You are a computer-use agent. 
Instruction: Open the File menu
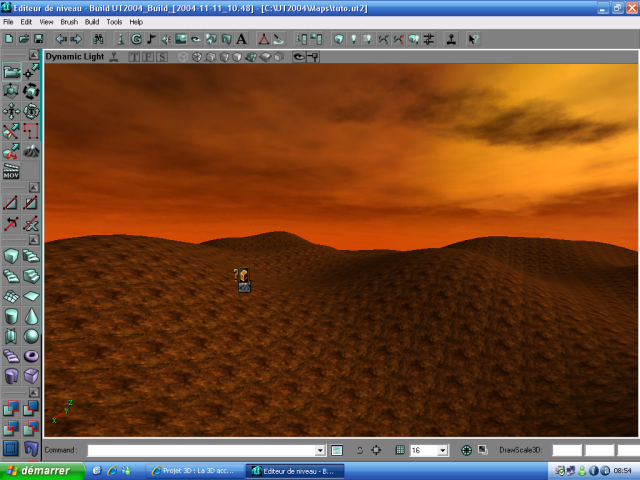[x=8, y=22]
